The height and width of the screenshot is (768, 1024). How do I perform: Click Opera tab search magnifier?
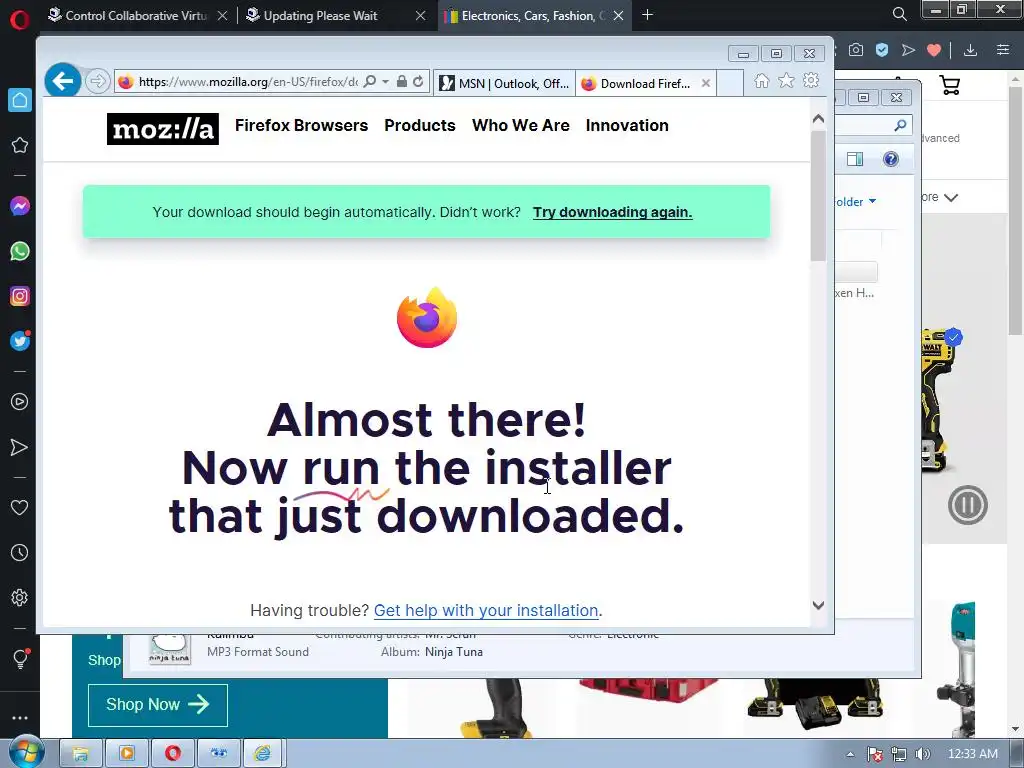[900, 14]
